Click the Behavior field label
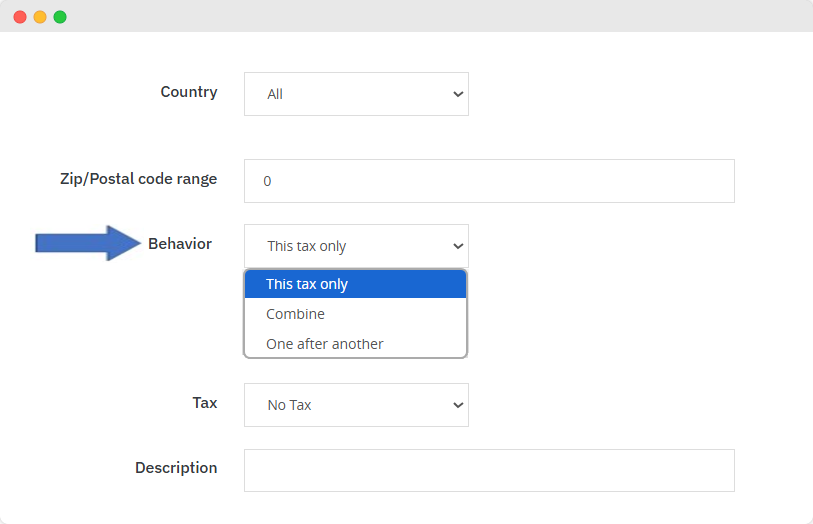Viewport: 813px width, 524px height. pos(180,244)
